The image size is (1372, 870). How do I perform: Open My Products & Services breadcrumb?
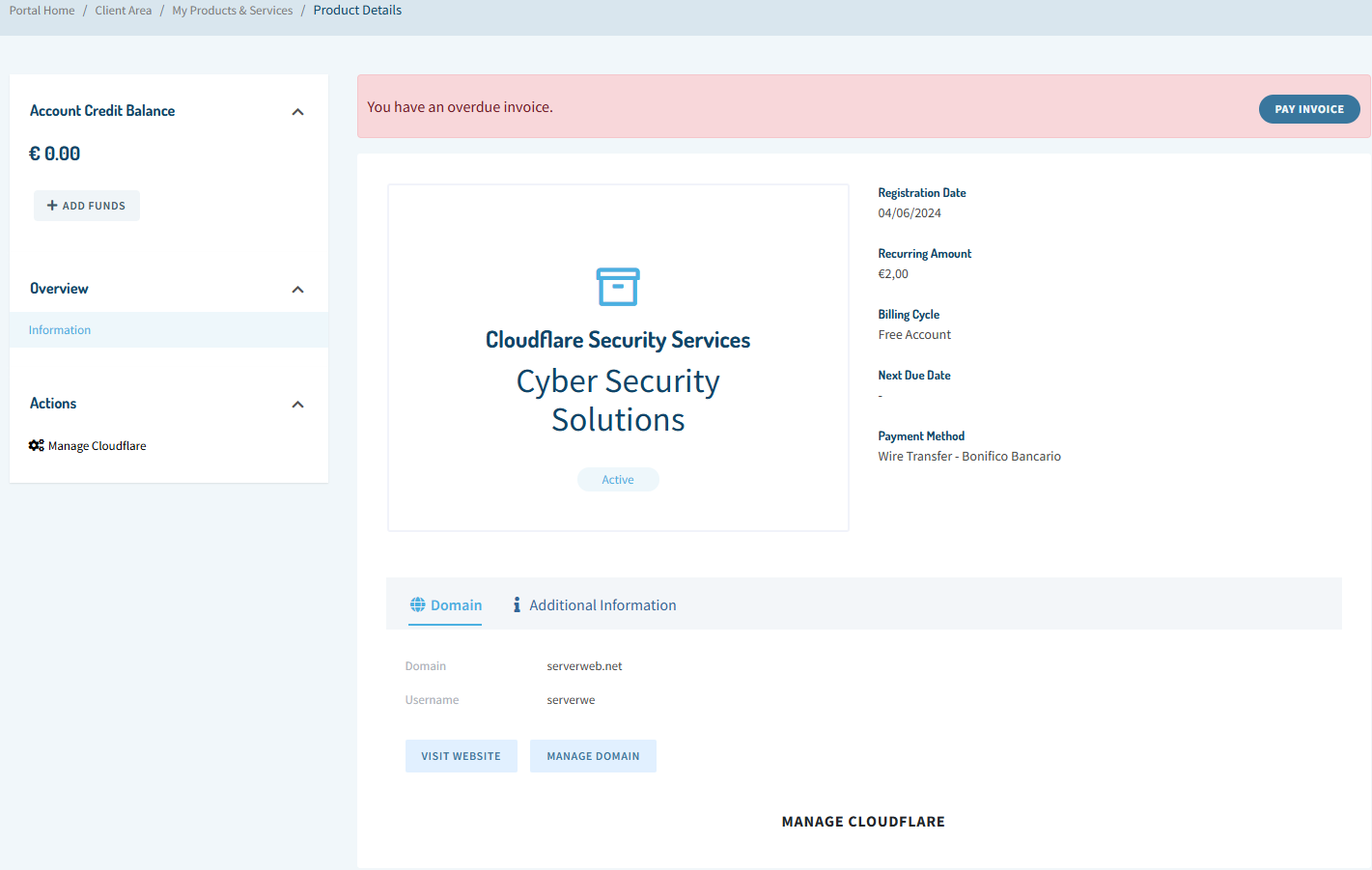point(233,11)
